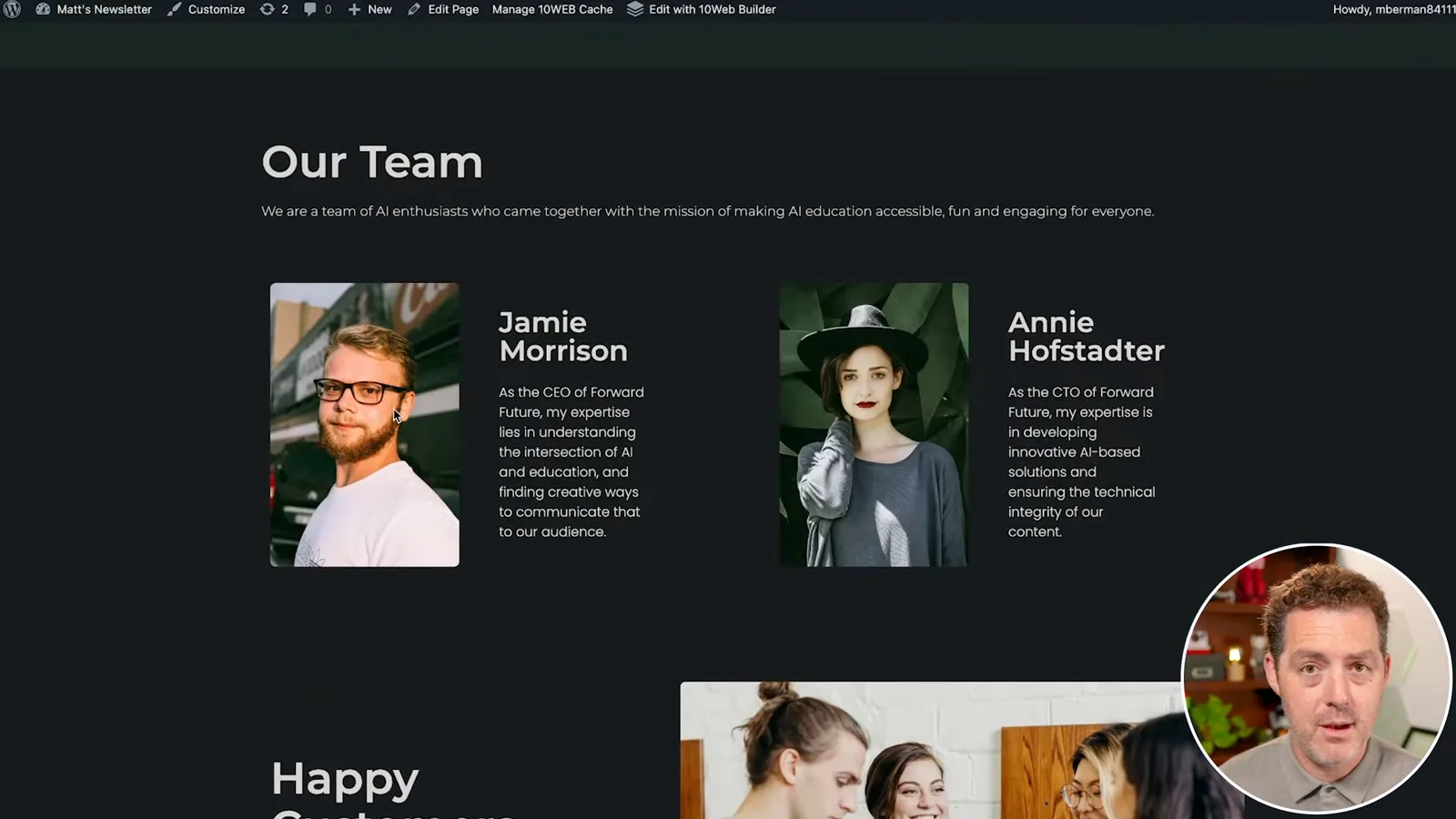Click the 10Web Builder layers icon
Screen dimensions: 1456x819
[635, 9]
